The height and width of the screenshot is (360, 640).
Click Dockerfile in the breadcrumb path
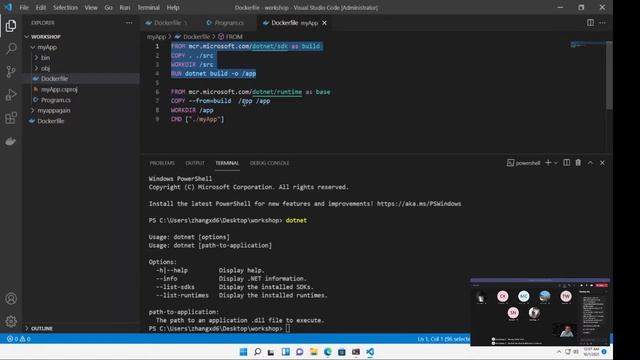(x=196, y=36)
